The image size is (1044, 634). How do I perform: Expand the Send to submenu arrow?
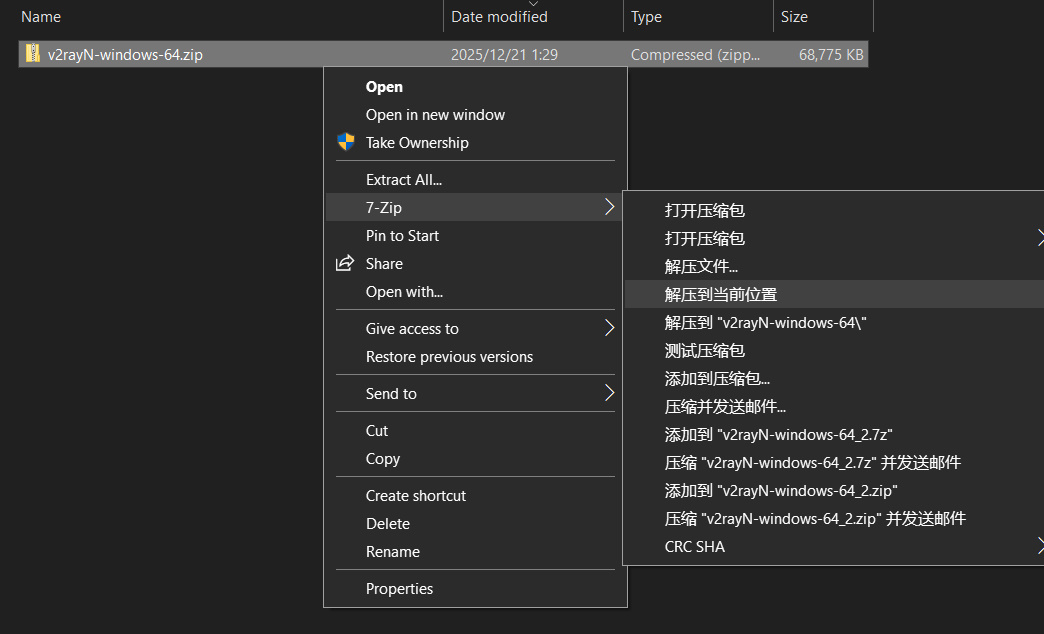[x=609, y=394]
